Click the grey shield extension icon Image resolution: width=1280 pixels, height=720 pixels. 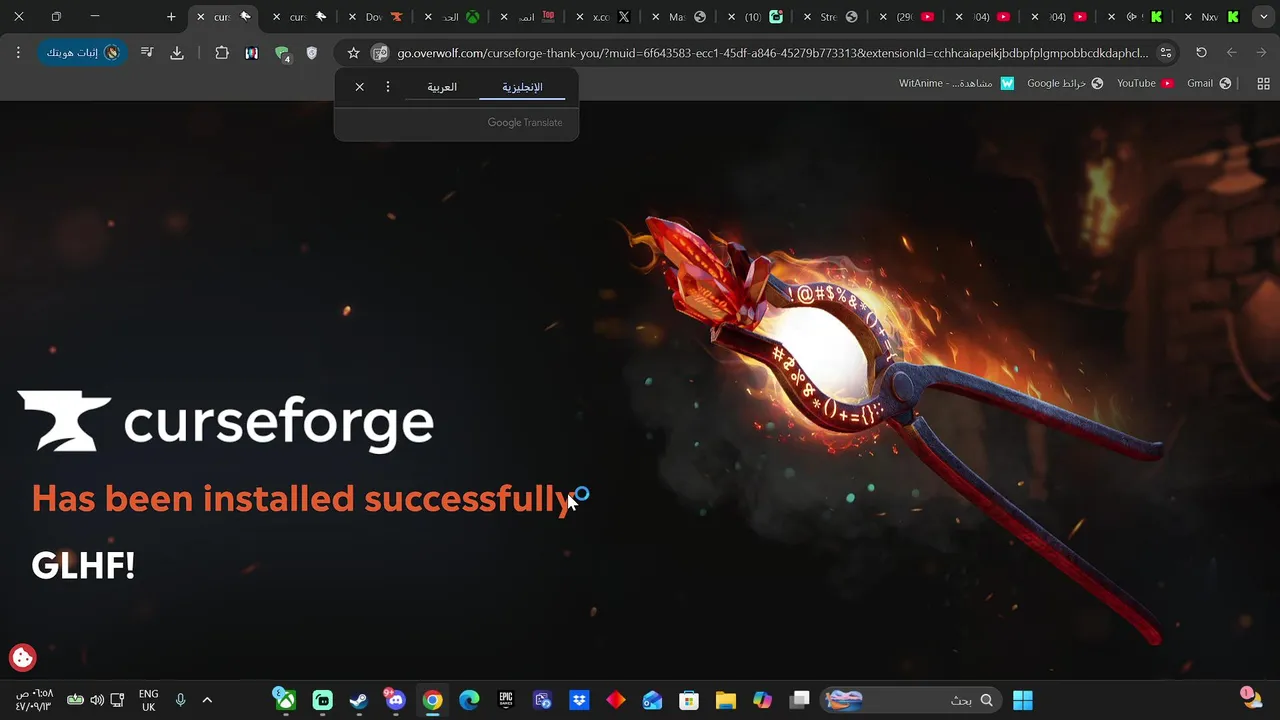point(312,53)
